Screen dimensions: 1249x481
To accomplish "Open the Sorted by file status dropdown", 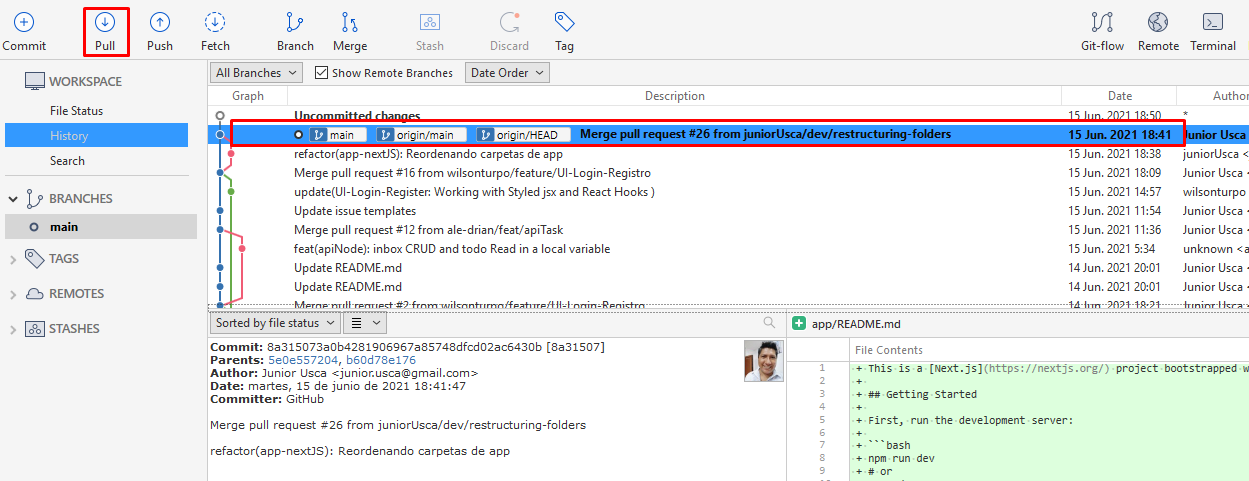I will coord(274,323).
